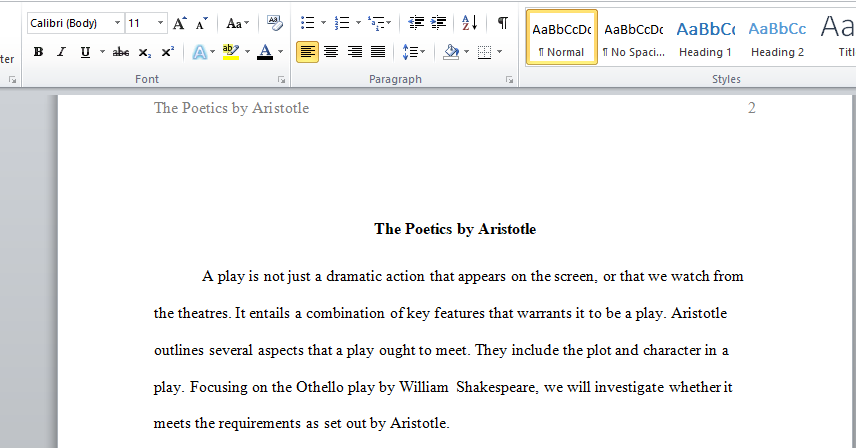Open the font color dropdown arrow
The width and height of the screenshot is (856, 448).
click(x=281, y=52)
